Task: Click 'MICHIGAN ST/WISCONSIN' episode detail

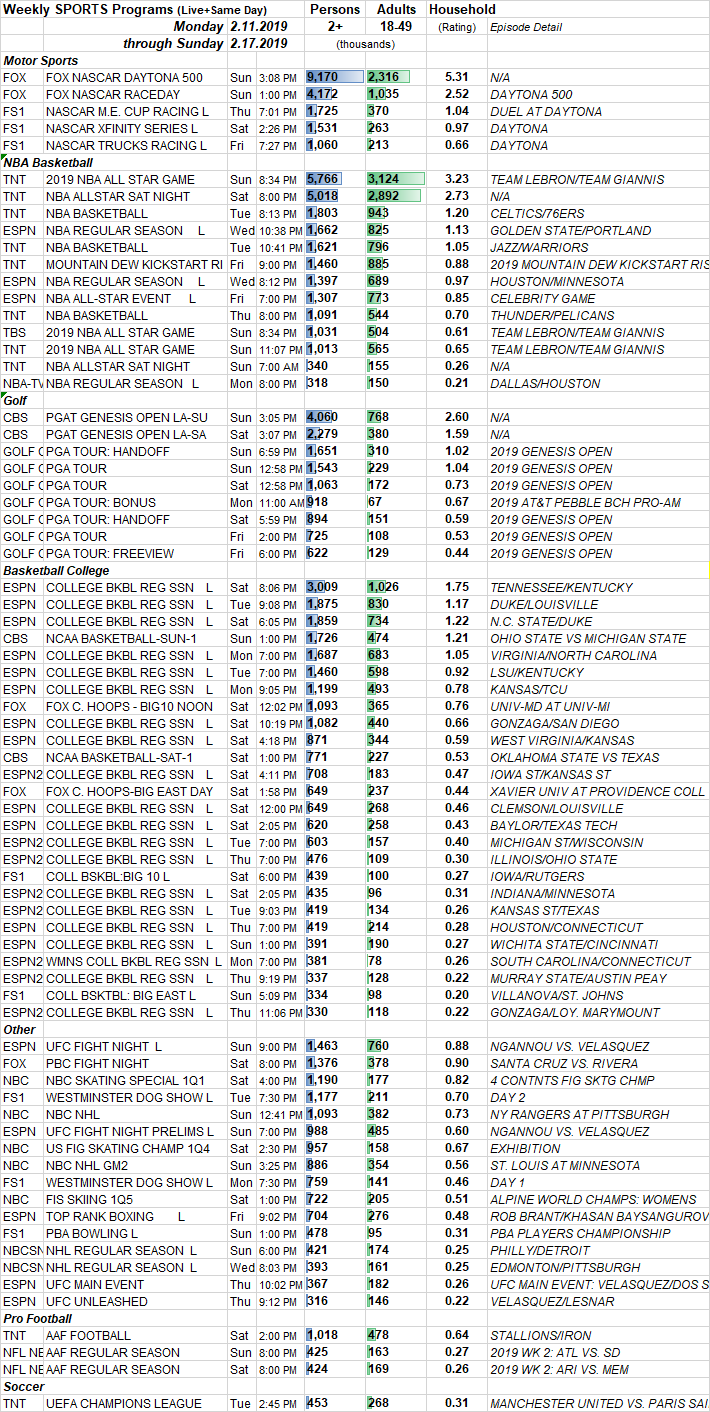Action: (x=567, y=842)
